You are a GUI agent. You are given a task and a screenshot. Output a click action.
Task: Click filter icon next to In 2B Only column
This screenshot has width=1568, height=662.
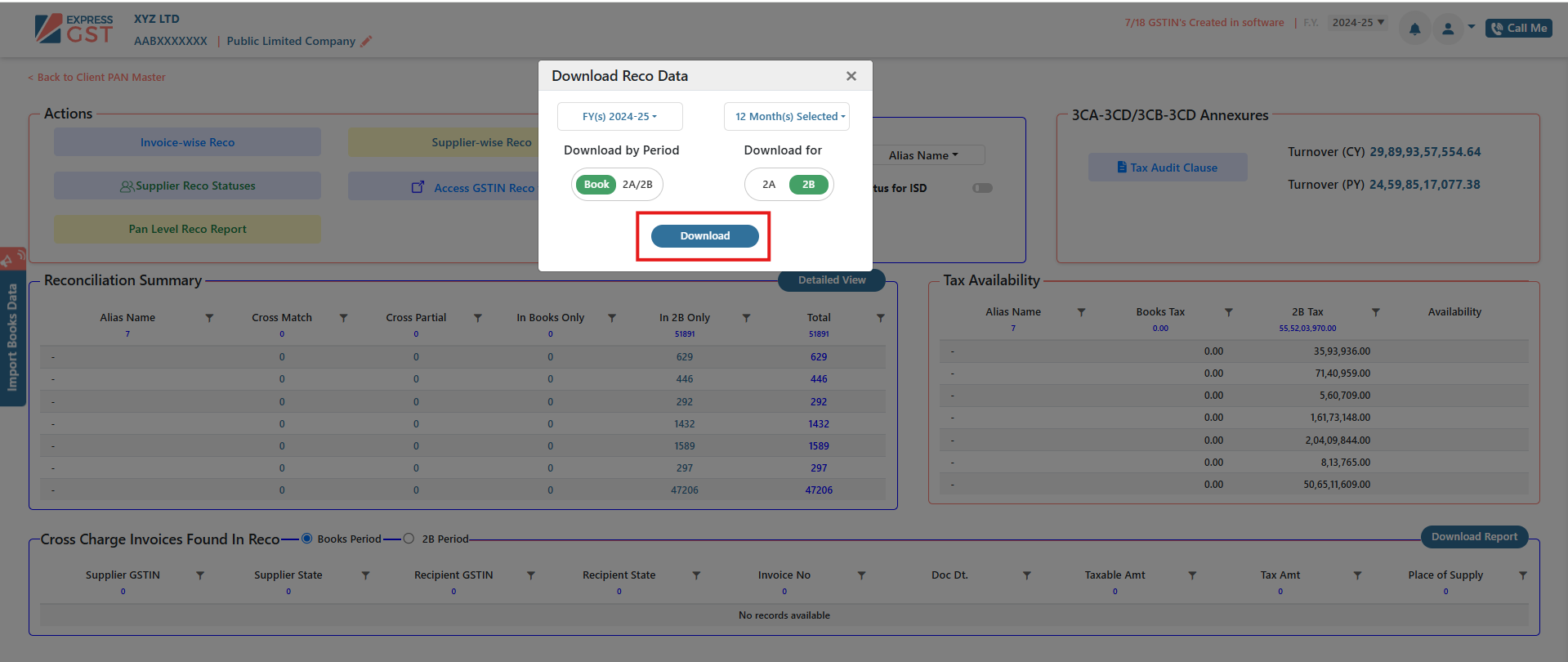pyautogui.click(x=746, y=318)
